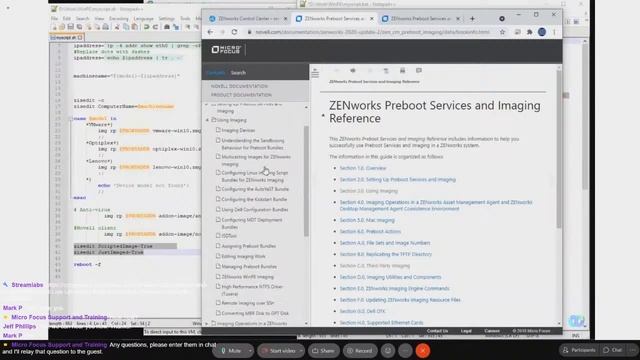The height and width of the screenshot is (360, 640).
Task: Toggle the documentation table of contents panel
Action: (315, 73)
